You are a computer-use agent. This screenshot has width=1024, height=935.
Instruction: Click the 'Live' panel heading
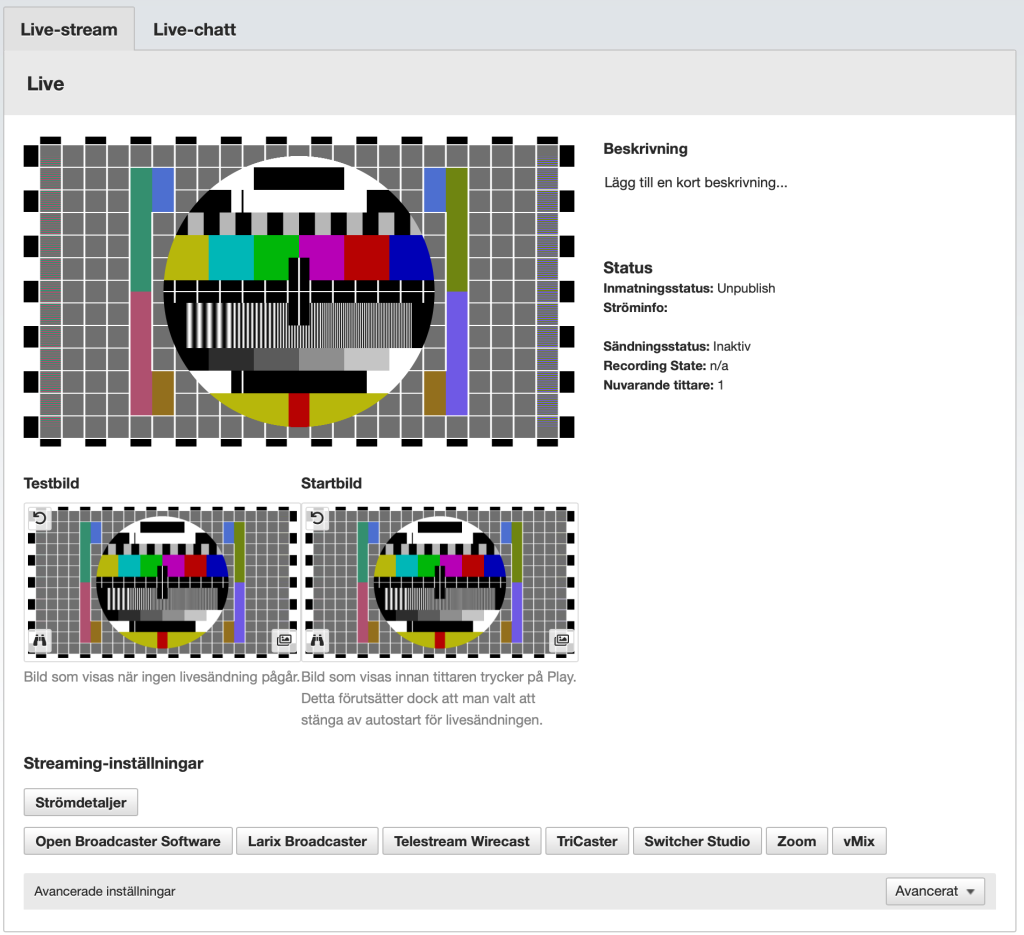46,84
